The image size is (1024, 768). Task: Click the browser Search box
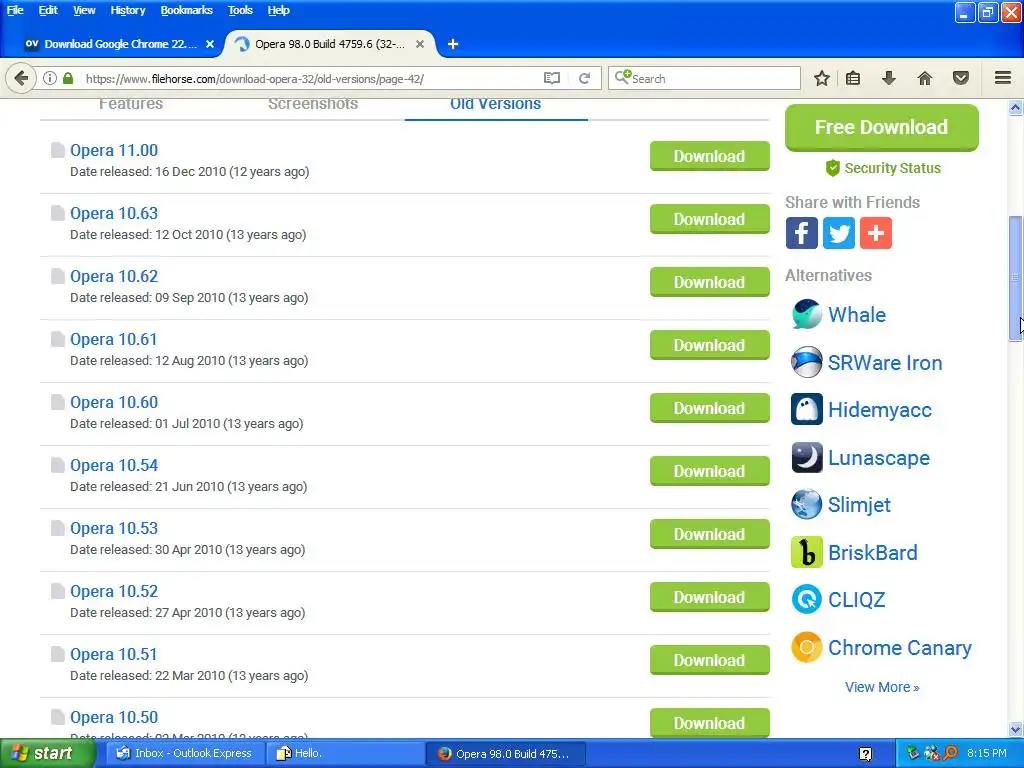[705, 78]
